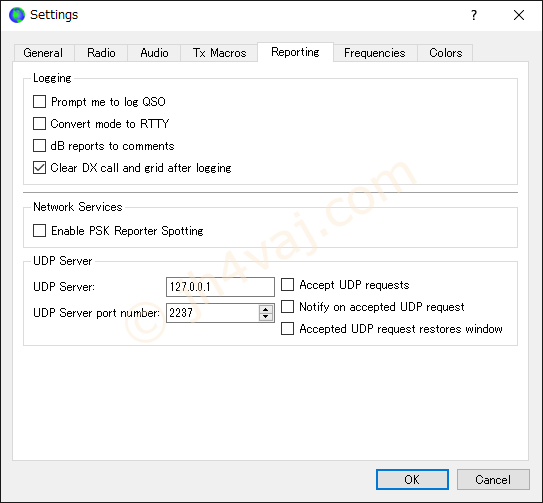Increase UDP Server port number with up arrow
The height and width of the screenshot is (503, 543).
[x=266, y=309]
